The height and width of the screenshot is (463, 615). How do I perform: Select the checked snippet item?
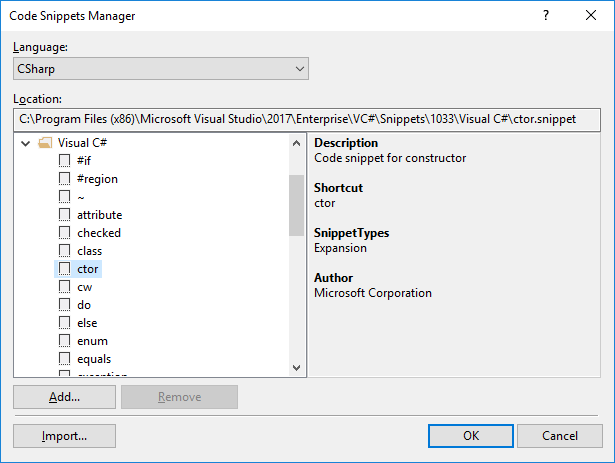[x=99, y=233]
